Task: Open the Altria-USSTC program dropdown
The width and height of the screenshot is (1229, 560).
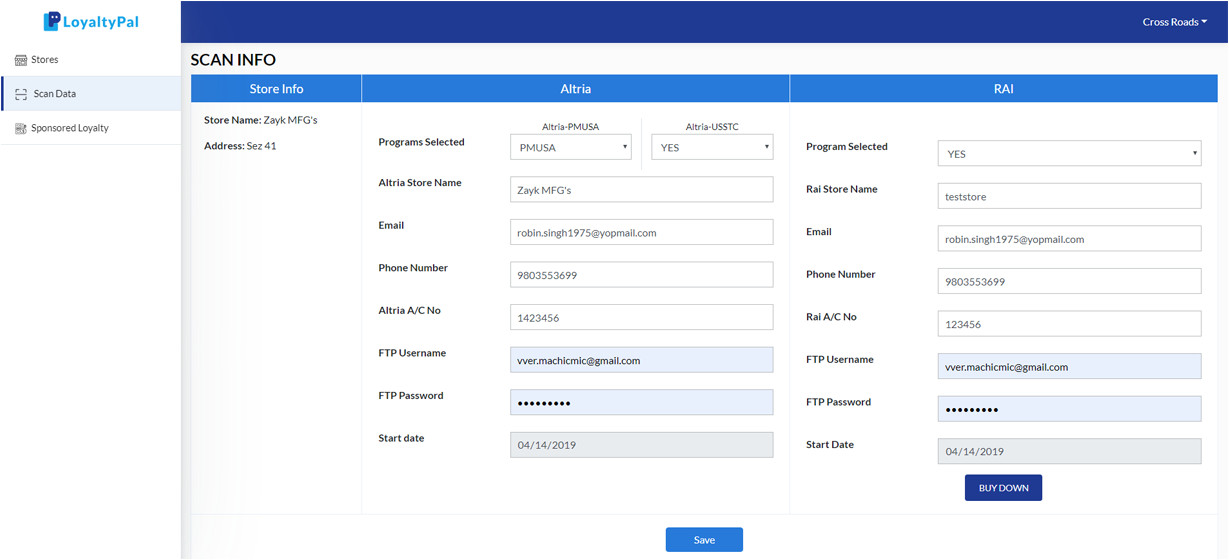Action: 712,147
